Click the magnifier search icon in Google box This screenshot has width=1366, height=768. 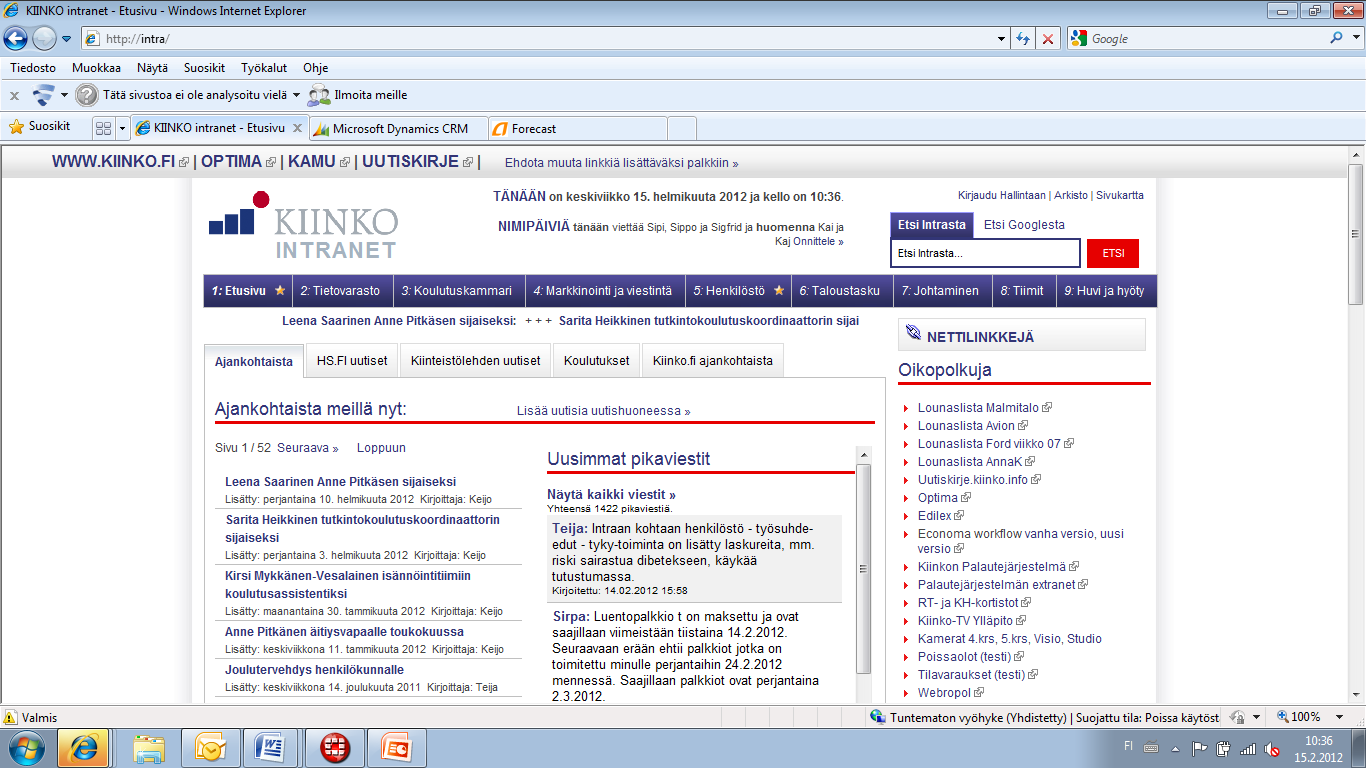1337,38
